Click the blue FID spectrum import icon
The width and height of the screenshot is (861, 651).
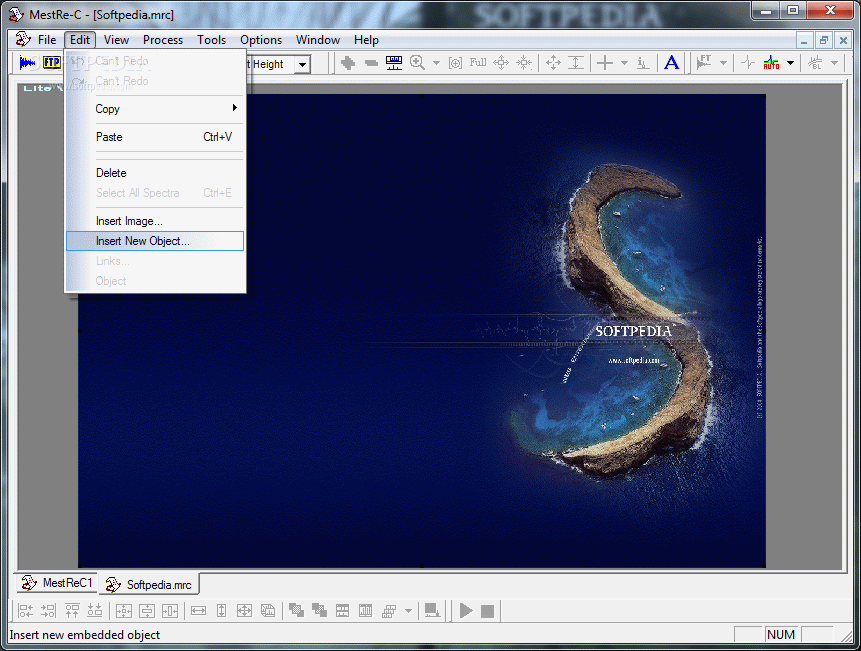(27, 63)
